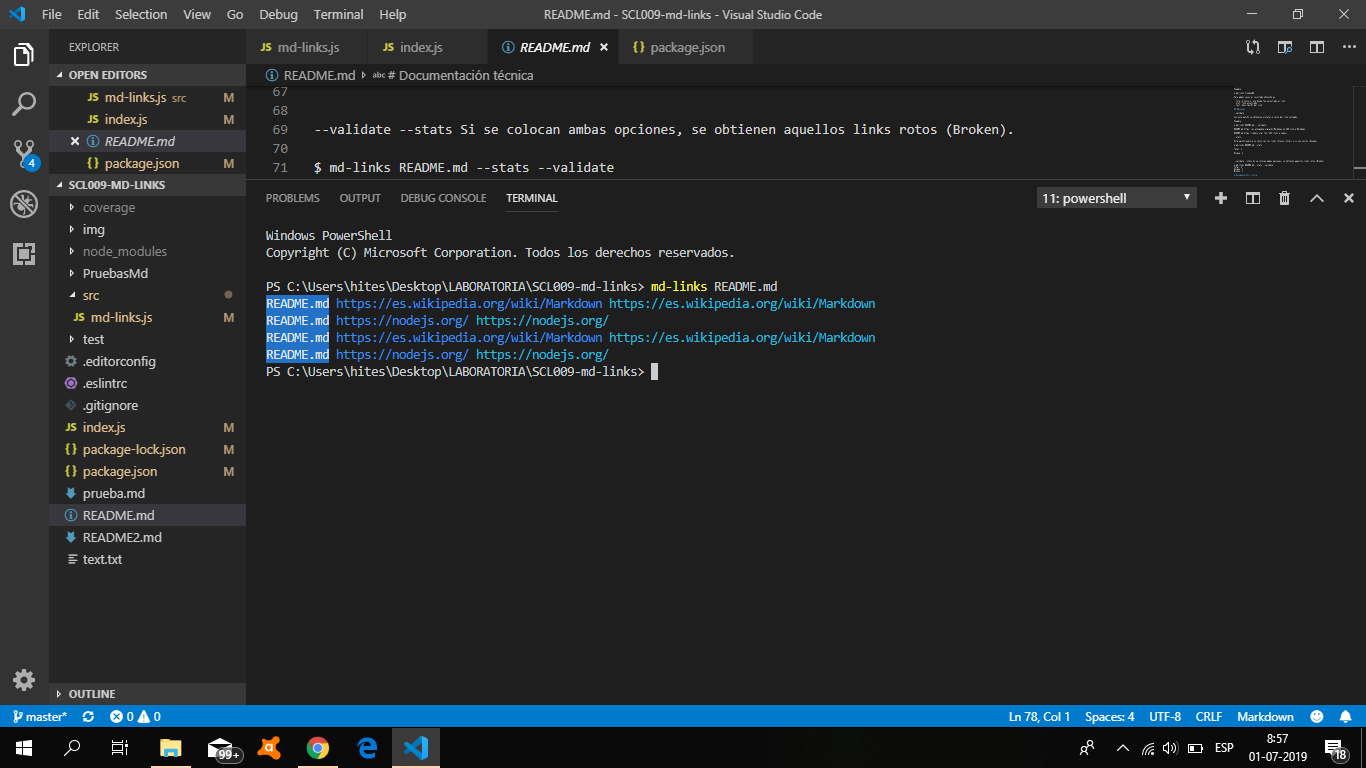Open the File menu

[52, 14]
